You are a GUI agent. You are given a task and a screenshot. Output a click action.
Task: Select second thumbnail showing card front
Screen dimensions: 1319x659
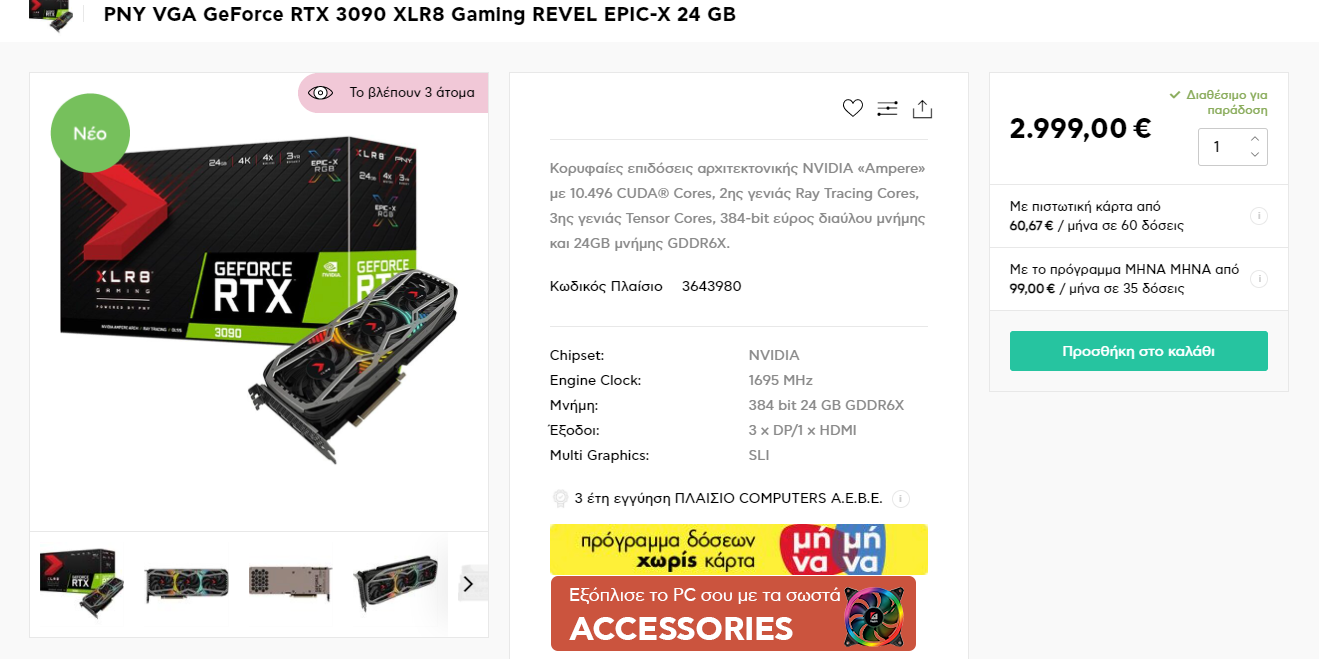coord(187,584)
